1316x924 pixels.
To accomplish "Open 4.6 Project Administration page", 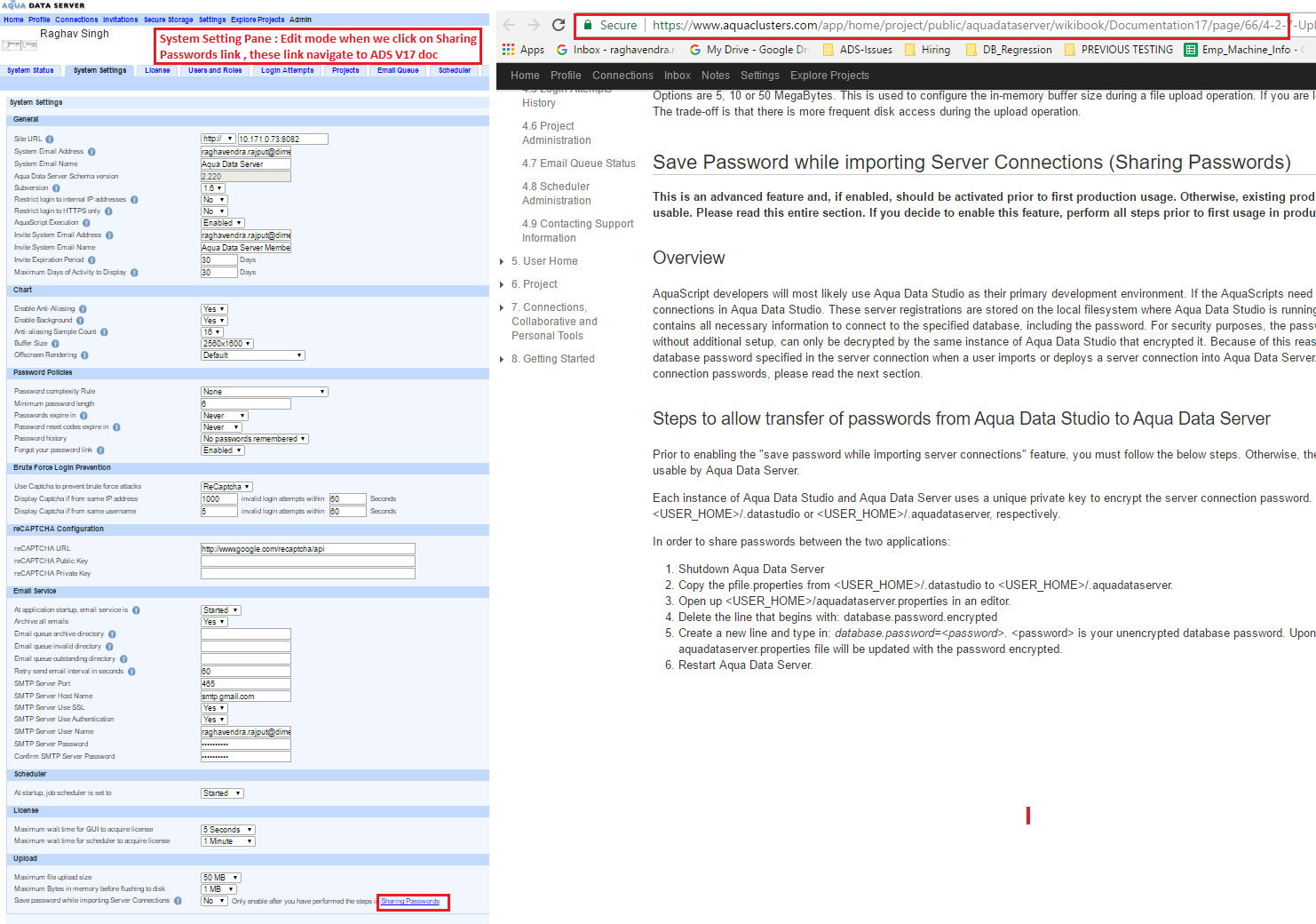I will pos(557,133).
